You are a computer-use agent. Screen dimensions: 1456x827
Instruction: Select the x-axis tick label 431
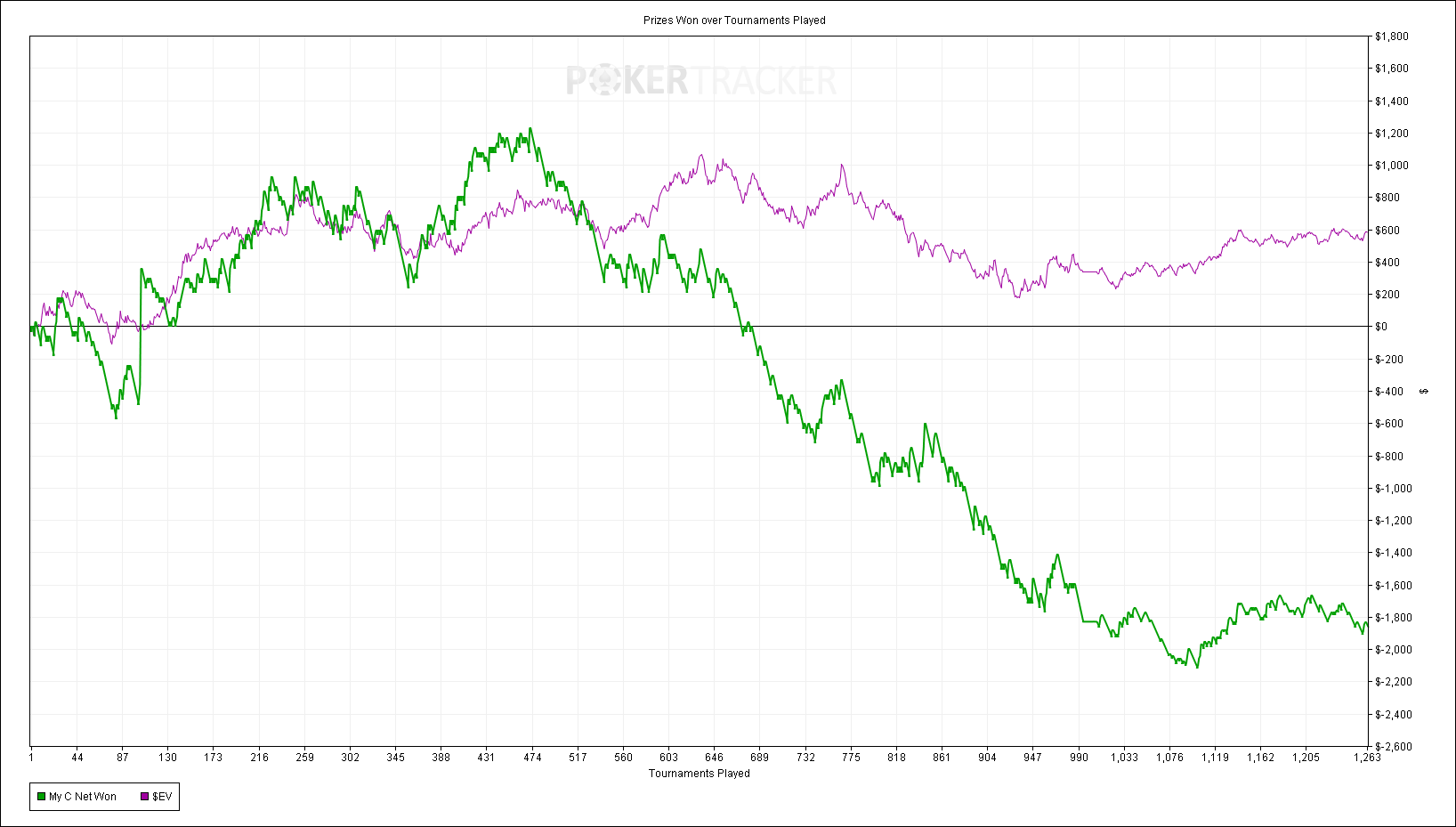click(x=487, y=758)
